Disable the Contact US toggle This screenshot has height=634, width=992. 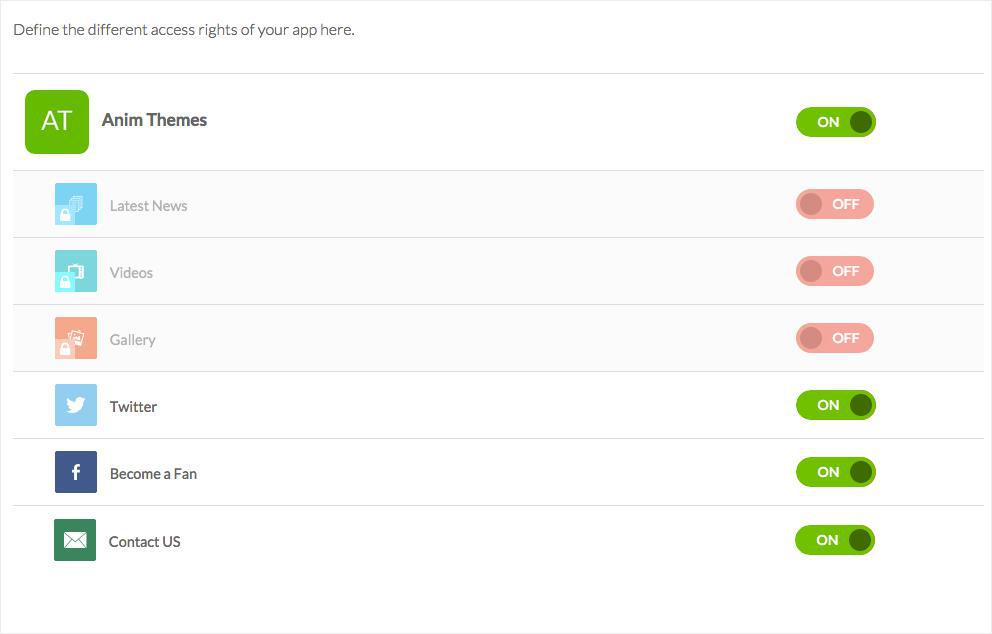point(835,540)
